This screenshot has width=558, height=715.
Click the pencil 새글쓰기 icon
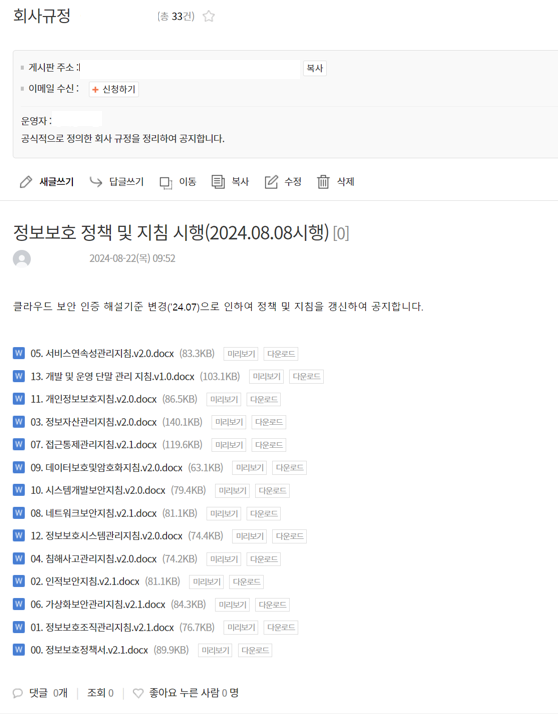pos(26,182)
